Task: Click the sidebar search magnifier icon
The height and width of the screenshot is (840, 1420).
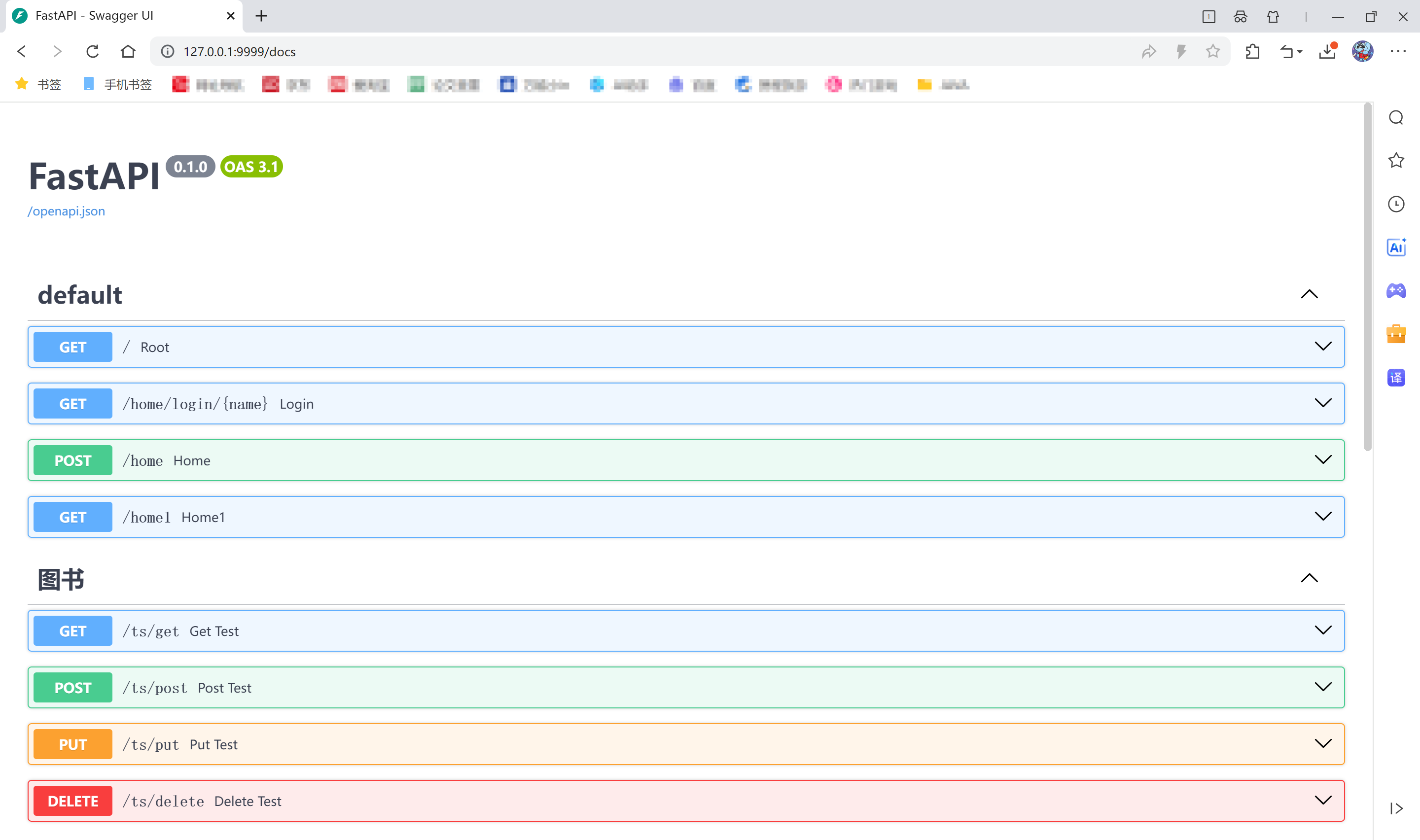Action: point(1396,118)
